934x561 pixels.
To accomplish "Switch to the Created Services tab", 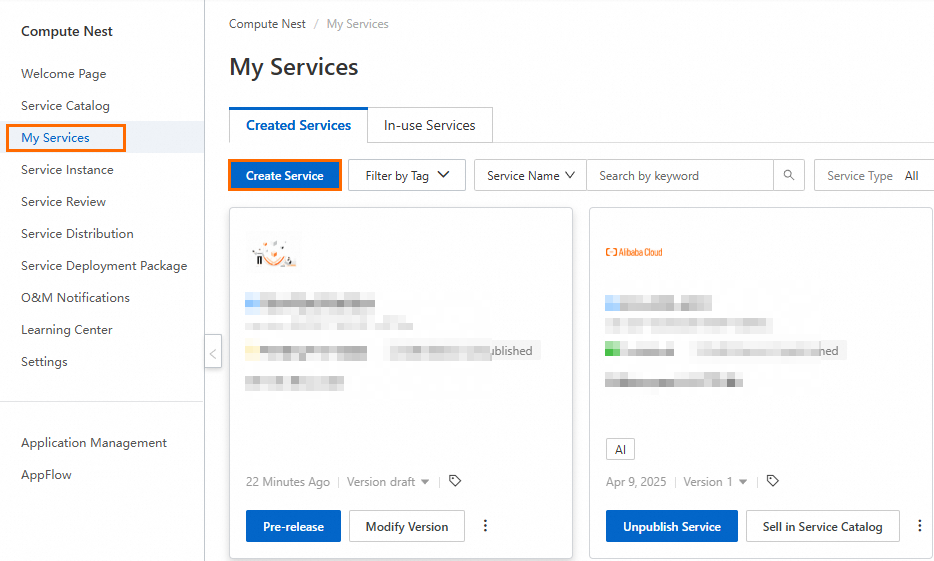I will click(298, 125).
